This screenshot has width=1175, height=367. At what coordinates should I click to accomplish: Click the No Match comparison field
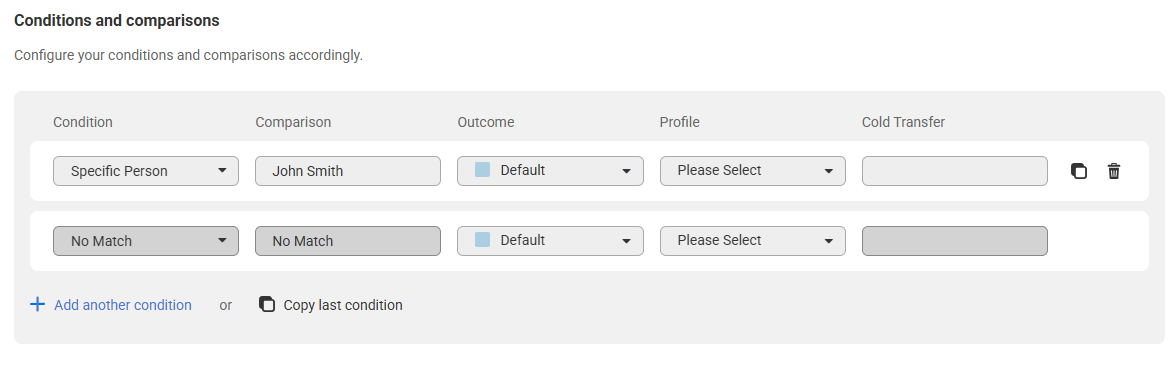348,241
